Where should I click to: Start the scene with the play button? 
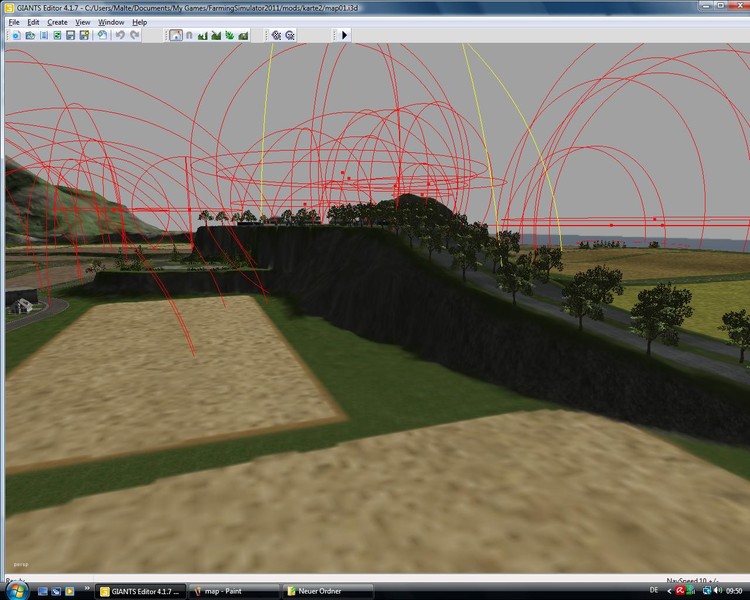tap(344, 35)
